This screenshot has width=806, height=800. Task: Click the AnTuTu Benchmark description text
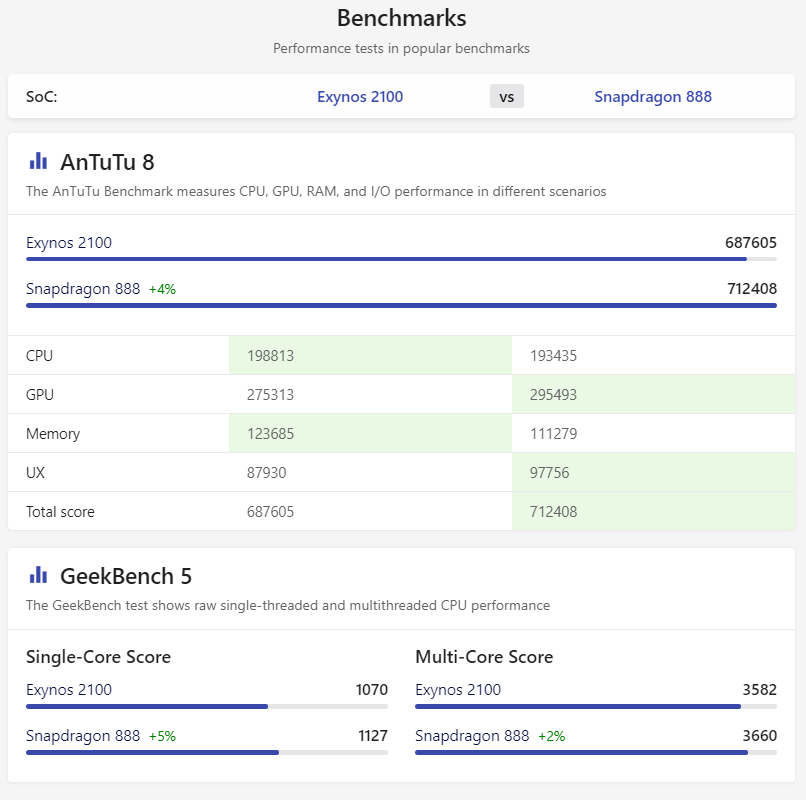[x=316, y=191]
